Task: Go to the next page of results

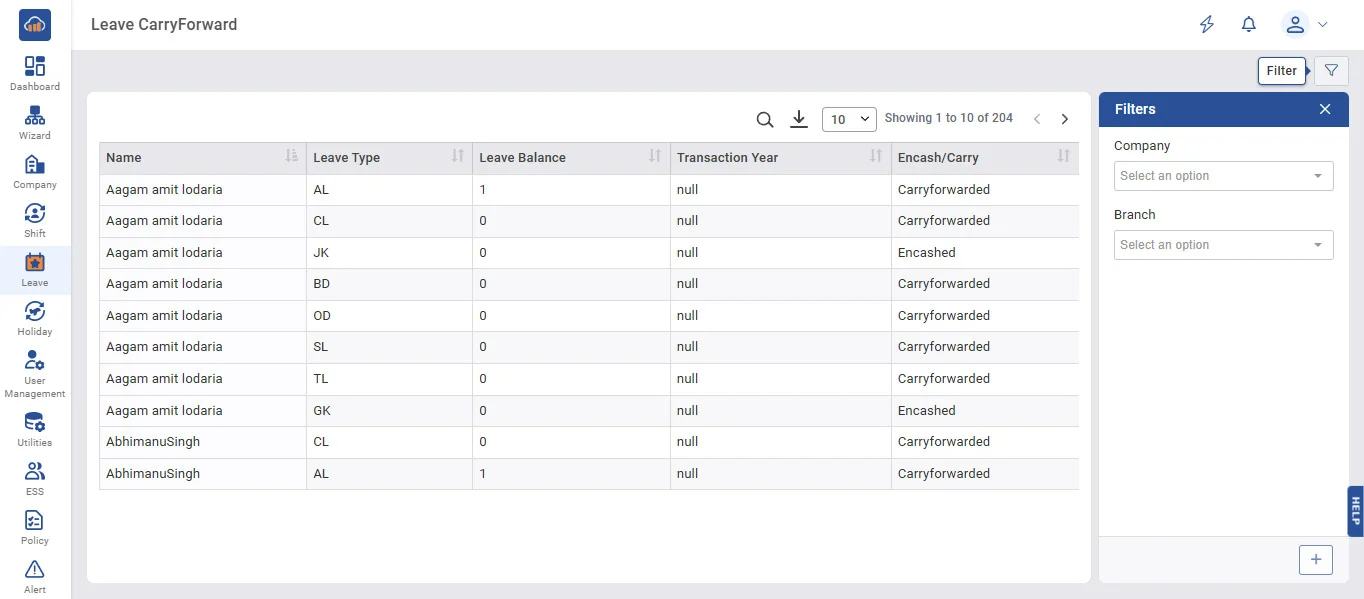Action: (1065, 119)
